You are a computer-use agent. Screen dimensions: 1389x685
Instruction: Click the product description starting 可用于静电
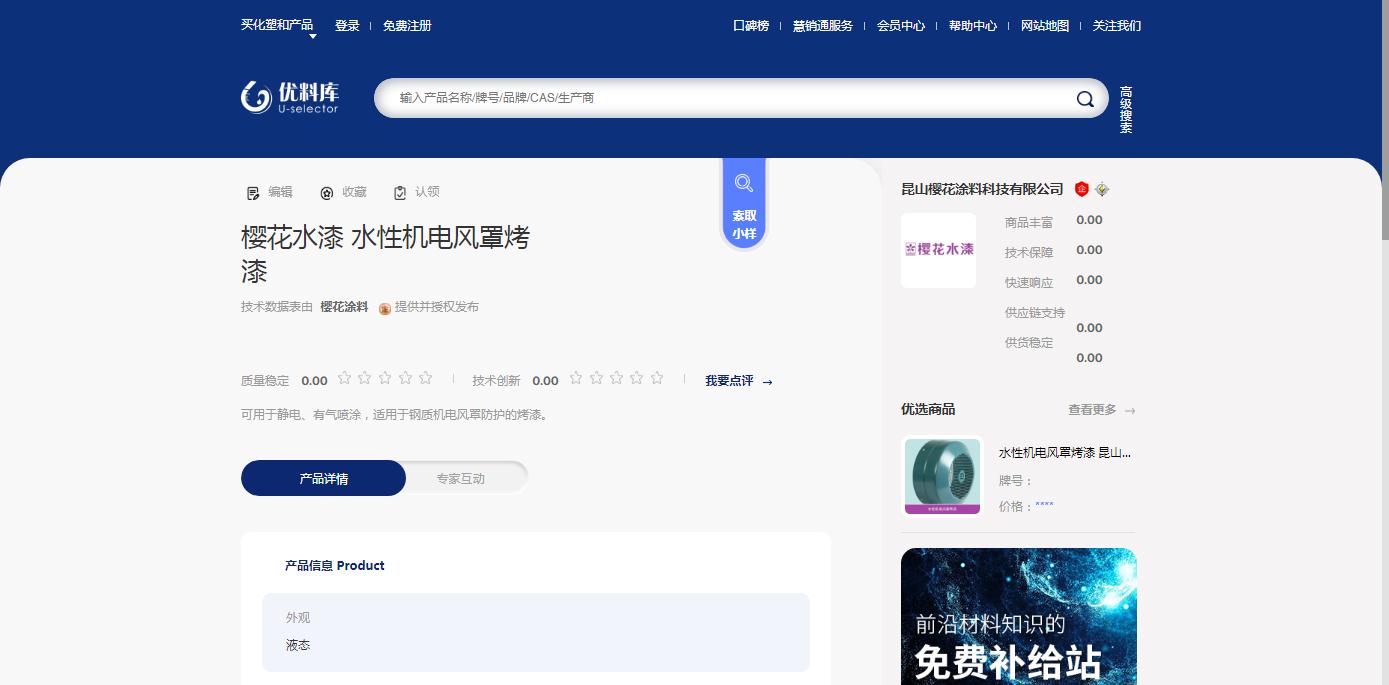[394, 415]
